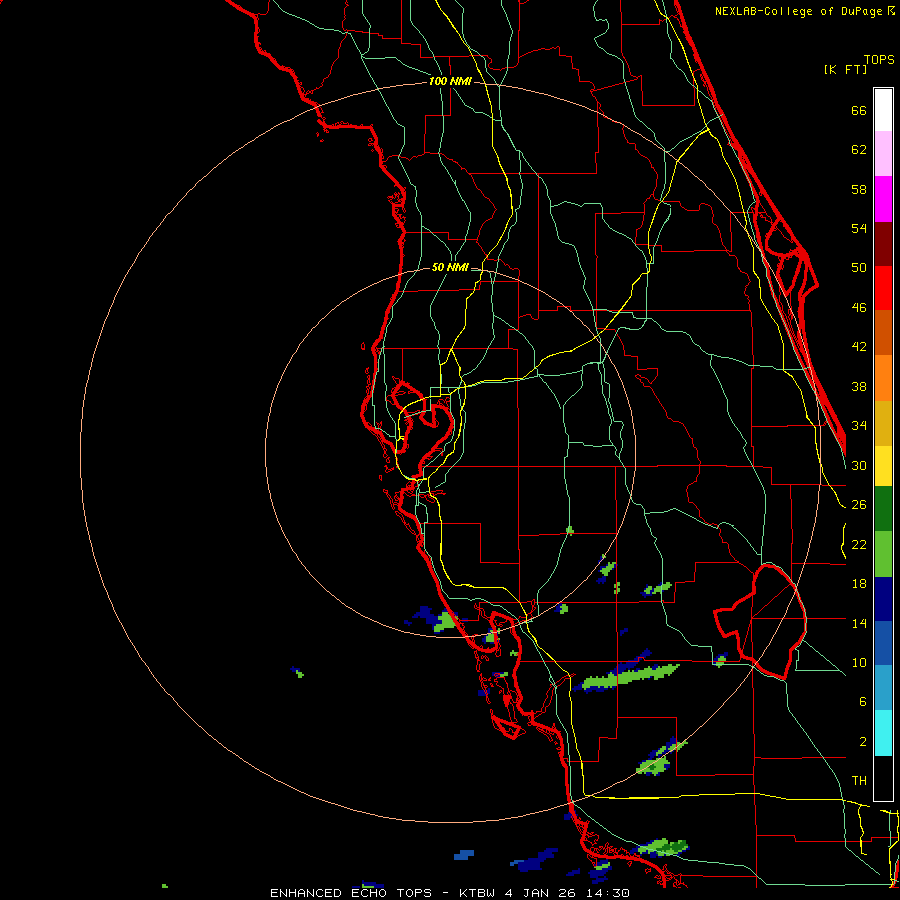Select the "6" tick on legend
This screenshot has width=900, height=900.
coord(863,702)
